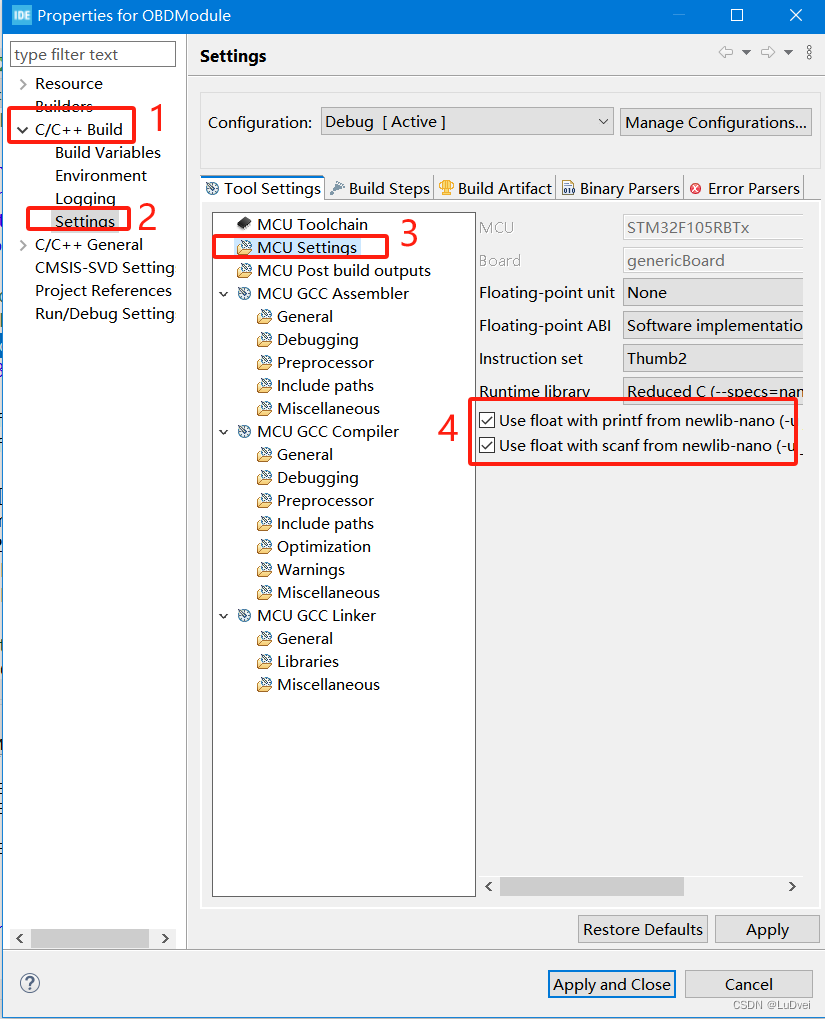
Task: Expand the C/C++ General node
Action: click(23, 245)
